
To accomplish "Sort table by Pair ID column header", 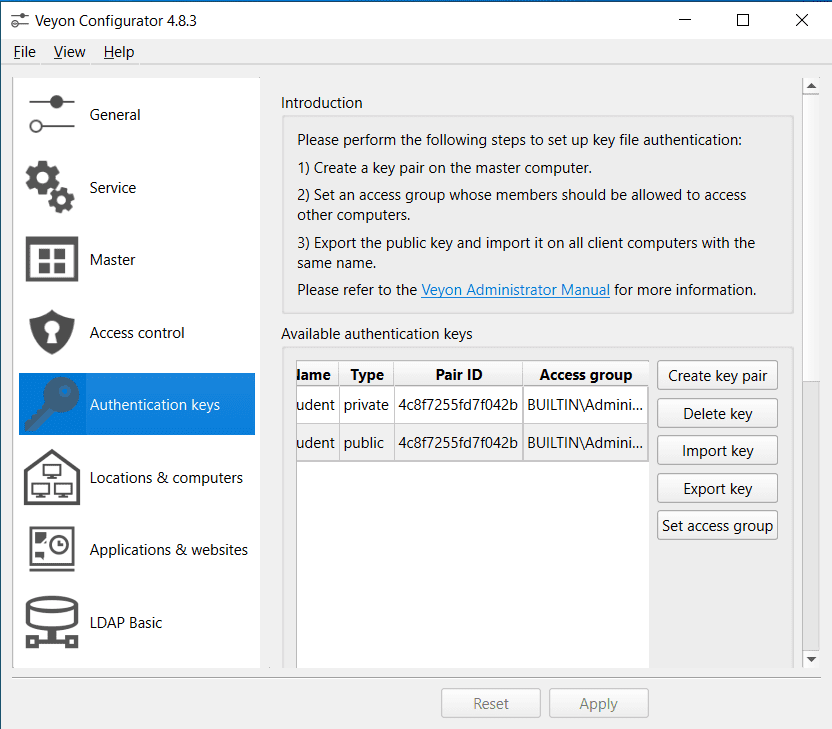I will click(x=458, y=375).
